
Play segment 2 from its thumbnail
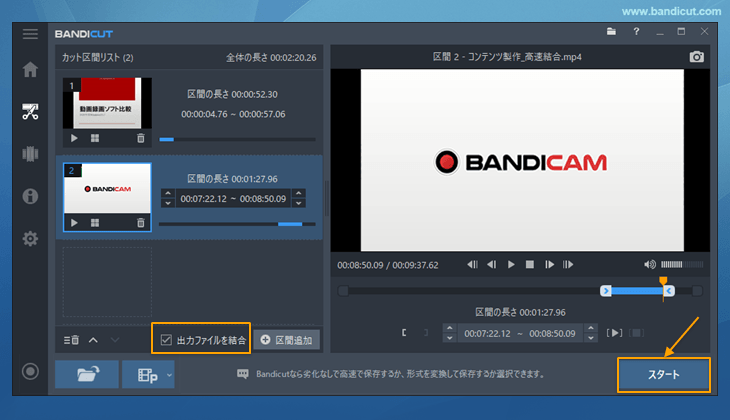click(x=74, y=223)
